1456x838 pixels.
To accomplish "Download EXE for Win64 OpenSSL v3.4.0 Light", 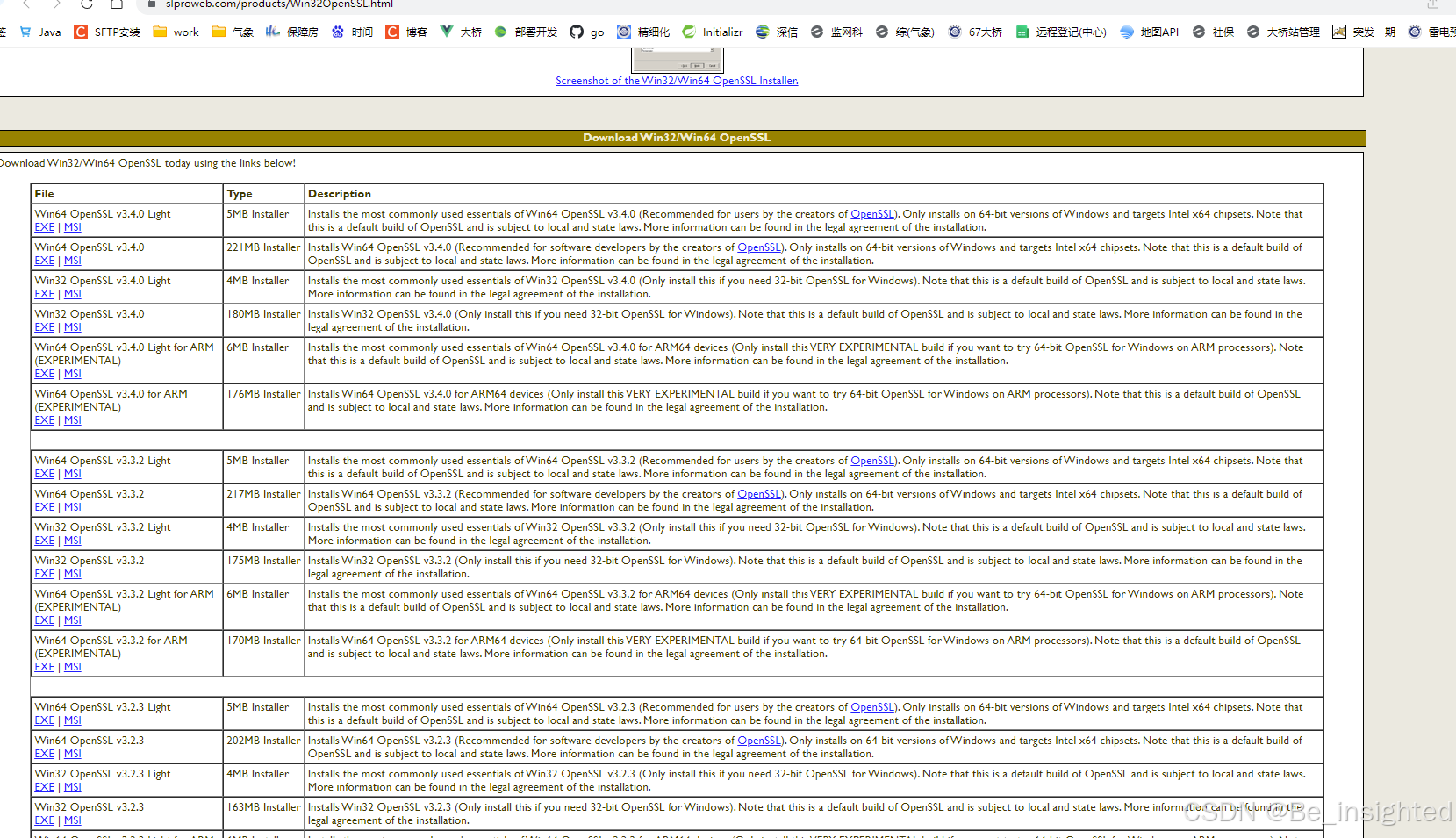I will point(45,227).
